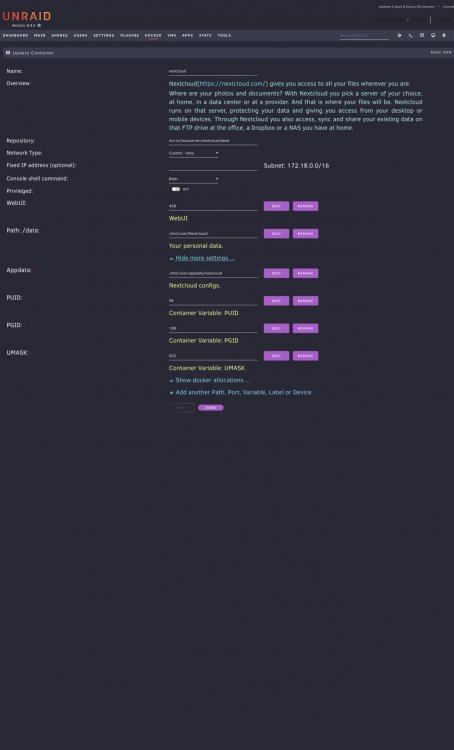This screenshot has width=454, height=750.
Task: Click the Update Container header icon
Action: 8,53
